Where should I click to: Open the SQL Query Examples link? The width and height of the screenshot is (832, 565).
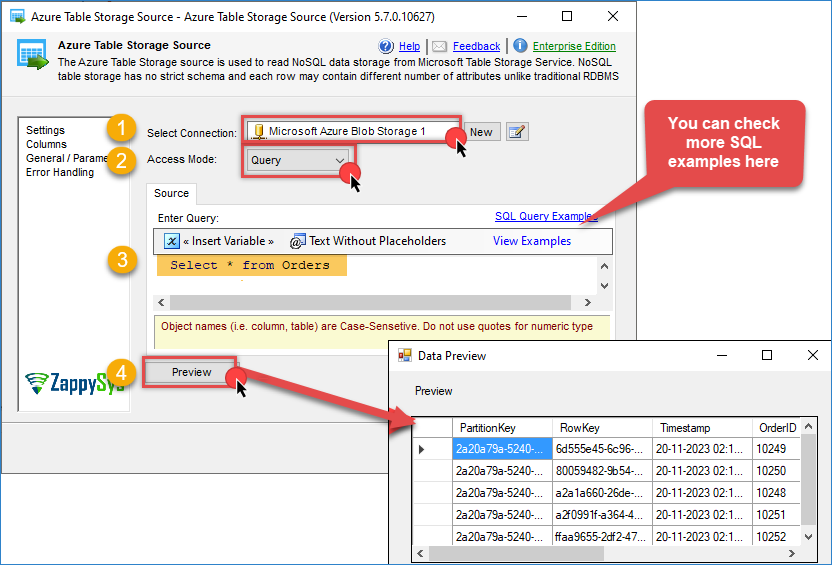pos(546,216)
